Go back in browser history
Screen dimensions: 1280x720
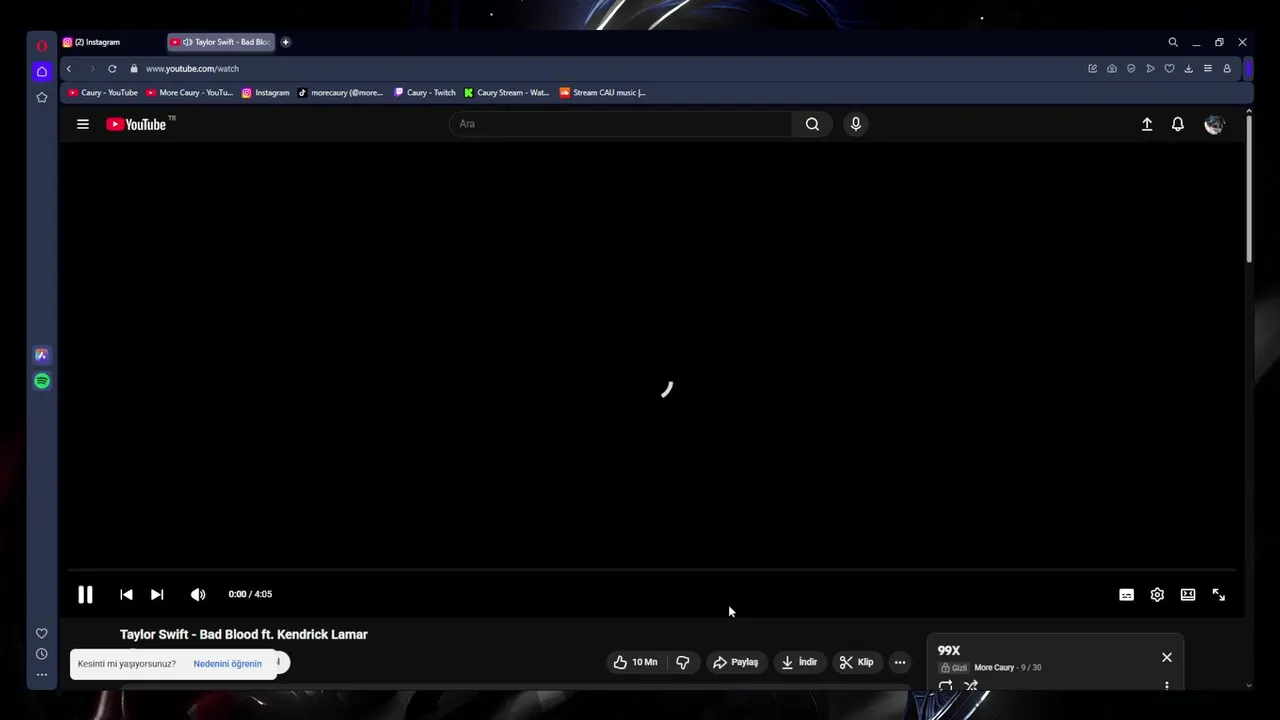[x=69, y=69]
